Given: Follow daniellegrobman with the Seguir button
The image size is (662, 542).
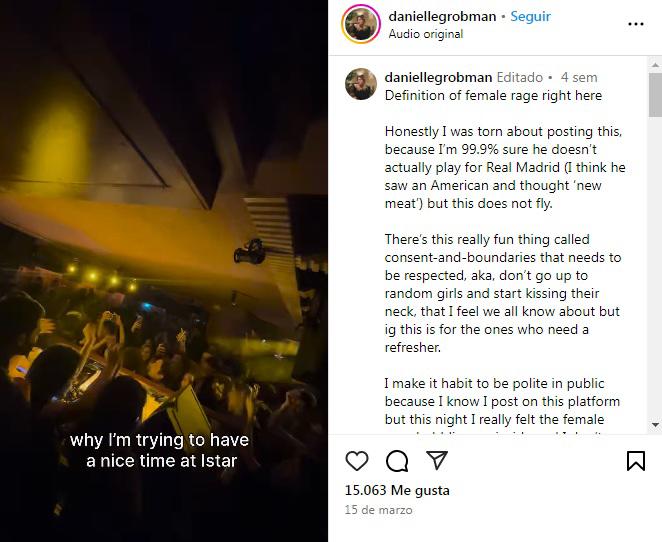Looking at the screenshot, I should pyautogui.click(x=530, y=17).
